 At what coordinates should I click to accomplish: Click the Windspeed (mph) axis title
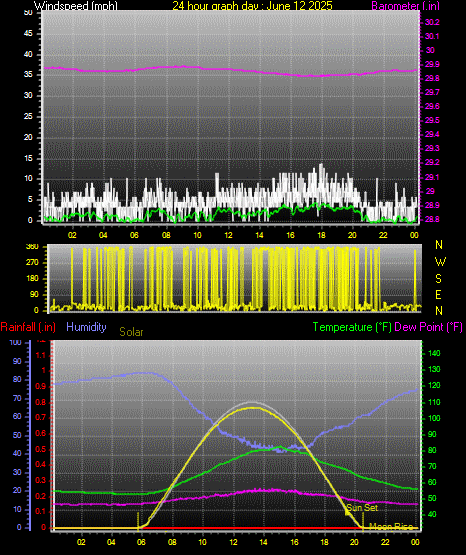coord(76,5)
